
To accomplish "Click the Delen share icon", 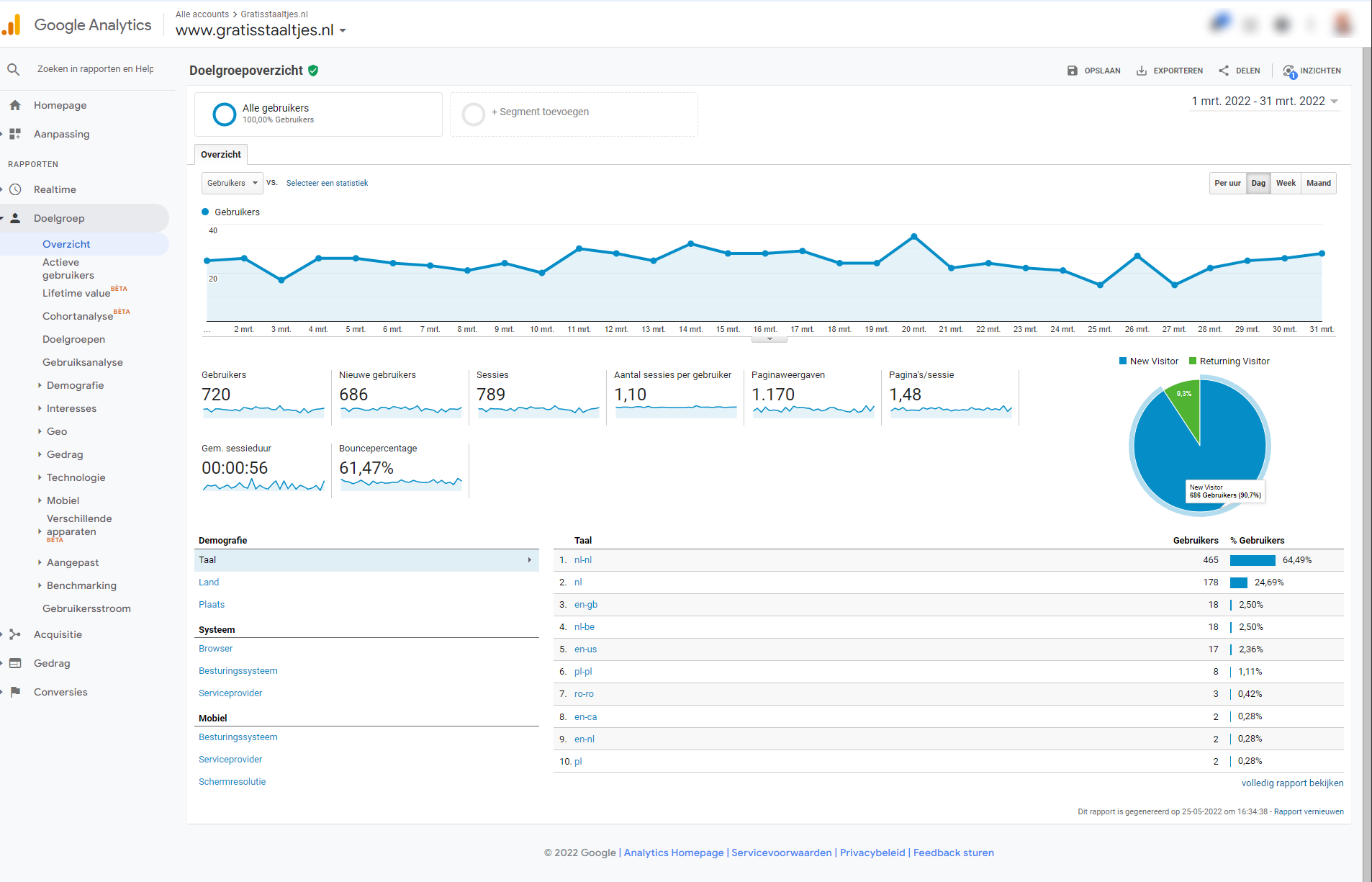I will tap(1224, 71).
